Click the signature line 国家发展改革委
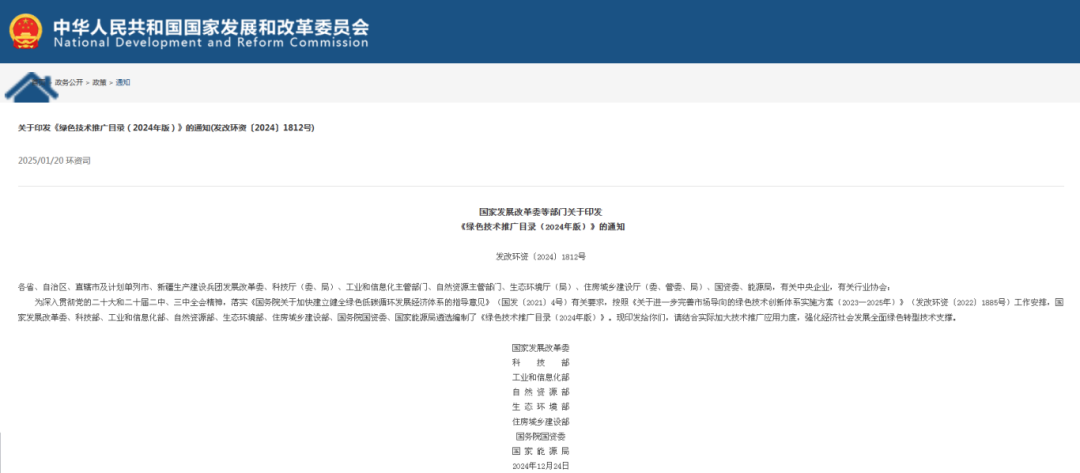 click(540, 348)
